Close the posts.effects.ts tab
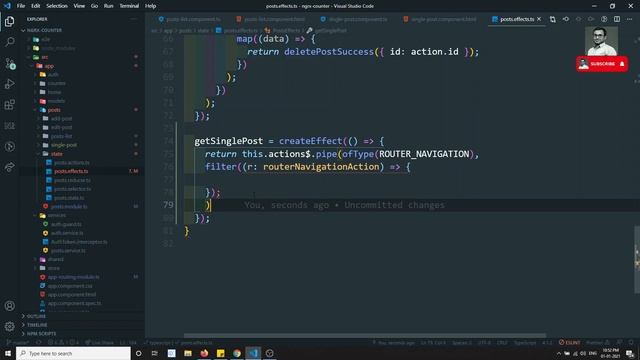Viewport: 640px width, 360px height. click(x=539, y=19)
